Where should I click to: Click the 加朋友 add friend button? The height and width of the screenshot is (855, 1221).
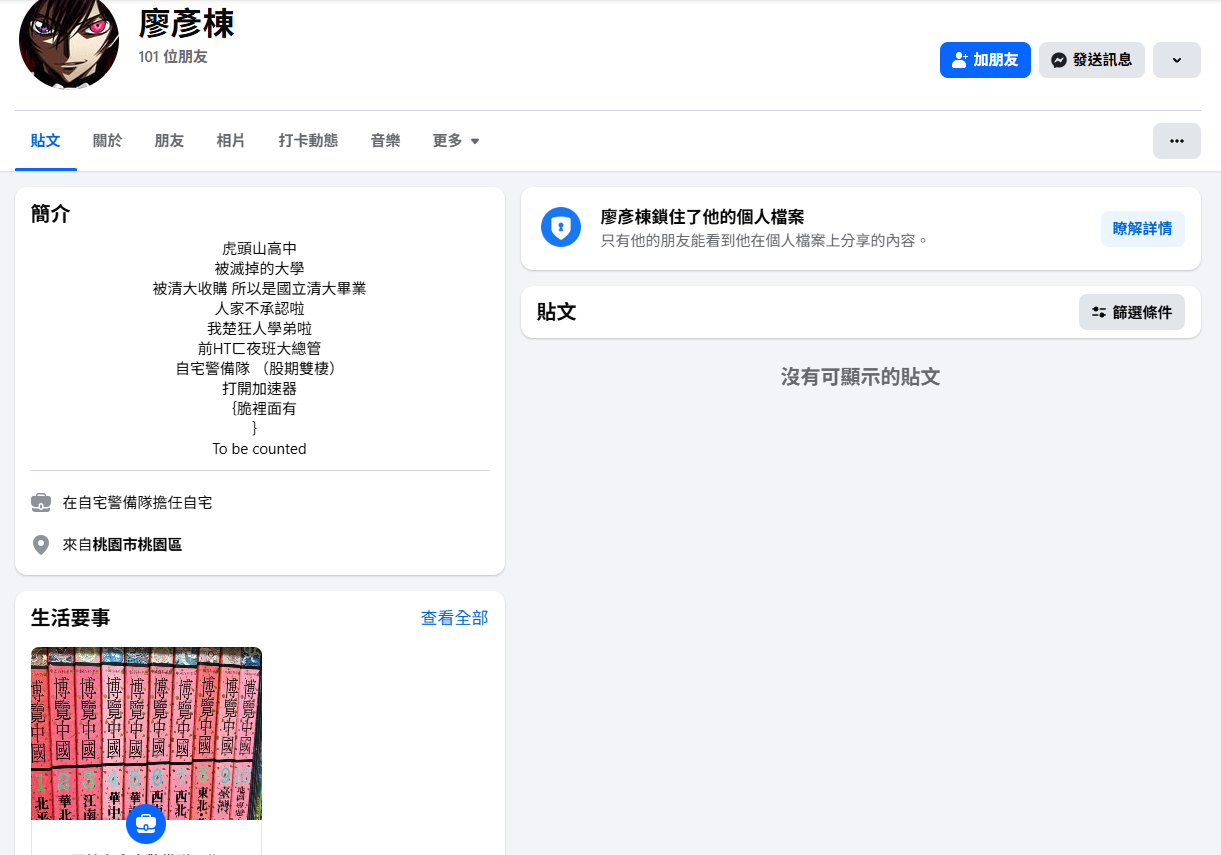point(984,60)
